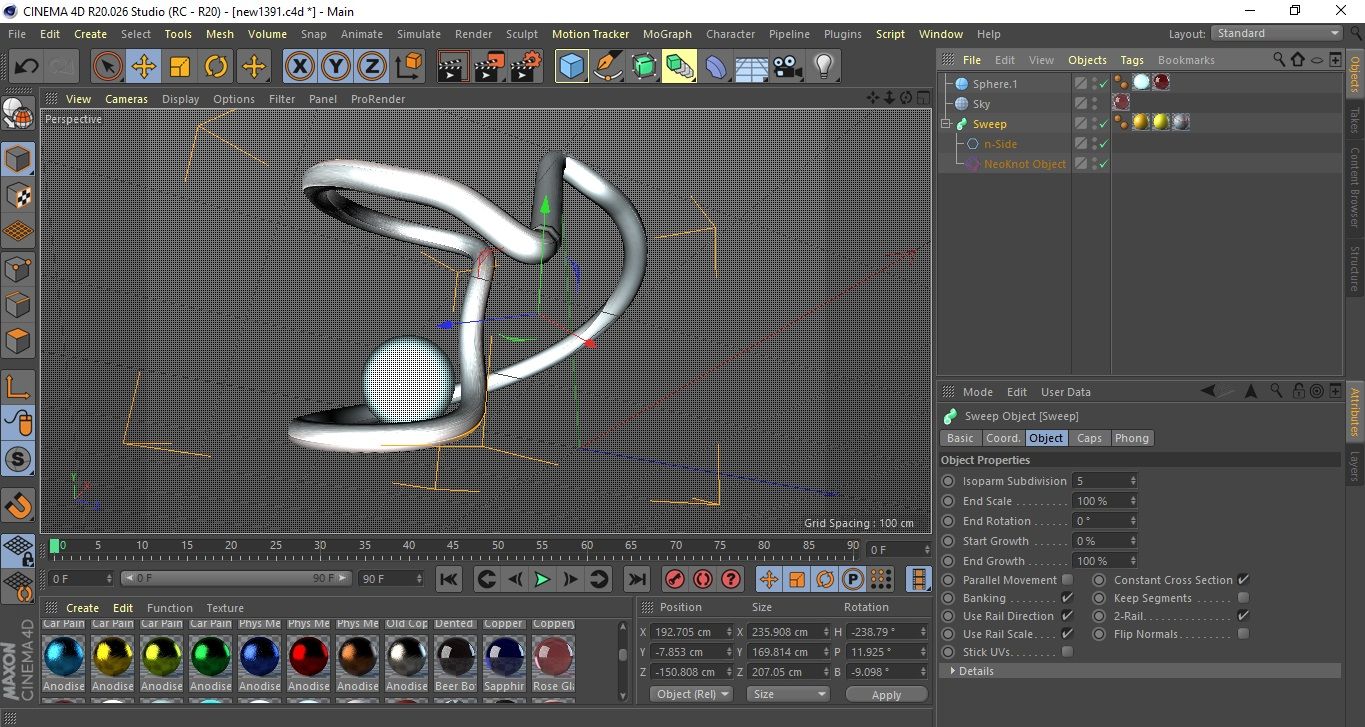The width and height of the screenshot is (1365, 727).
Task: Click the End Growth stepper arrows
Action: [x=1132, y=561]
